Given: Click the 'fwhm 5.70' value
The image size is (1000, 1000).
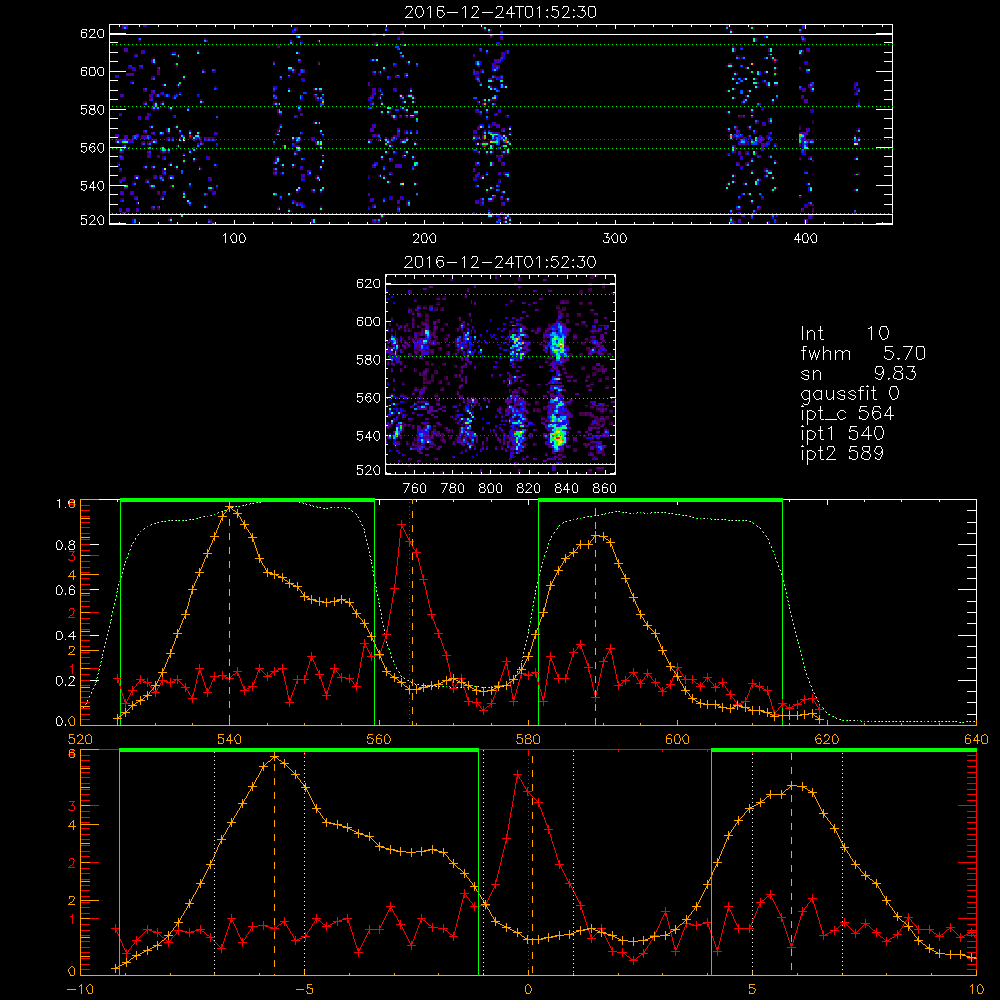Looking at the screenshot, I should click(863, 353).
